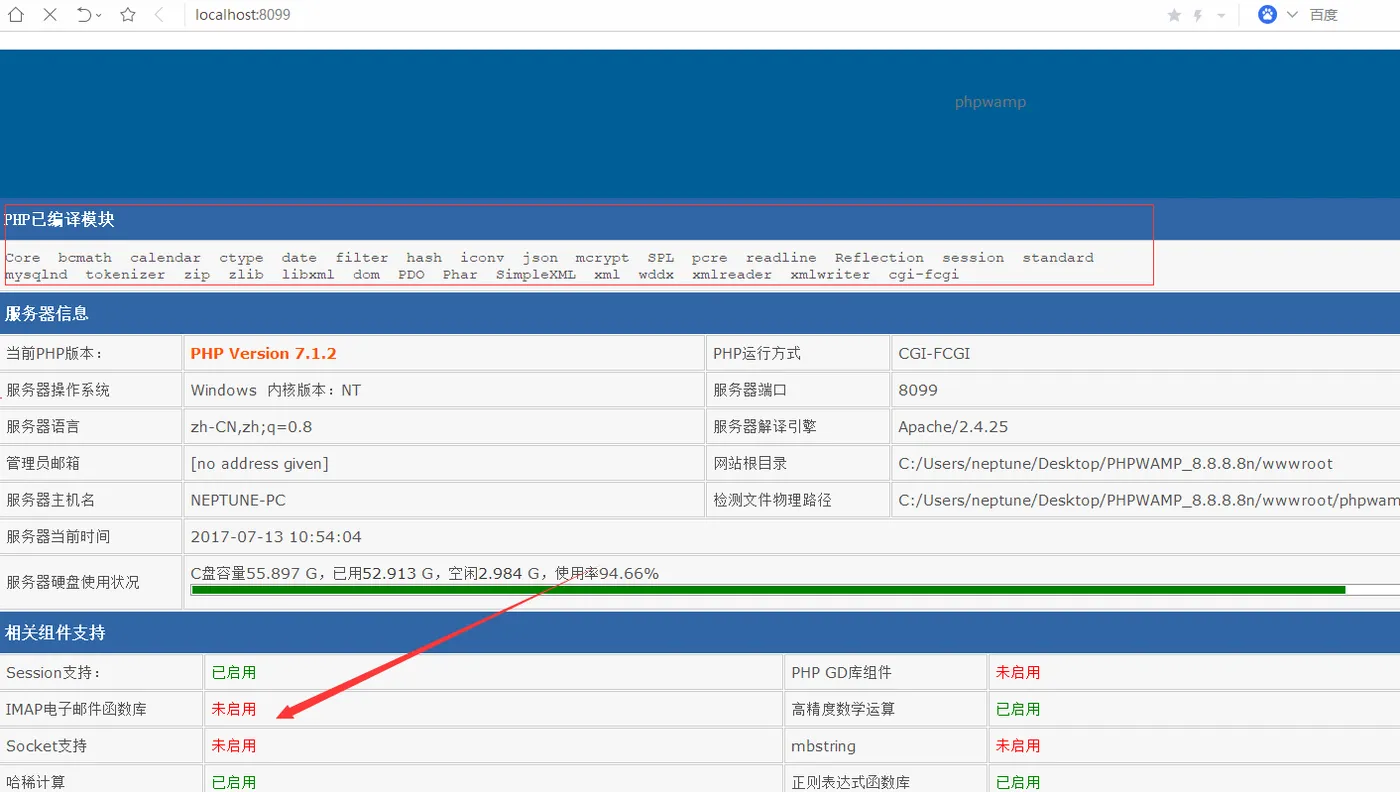Click the cgi-fcgi module name
Viewport: 1400px width, 792px height.
[x=924, y=275]
